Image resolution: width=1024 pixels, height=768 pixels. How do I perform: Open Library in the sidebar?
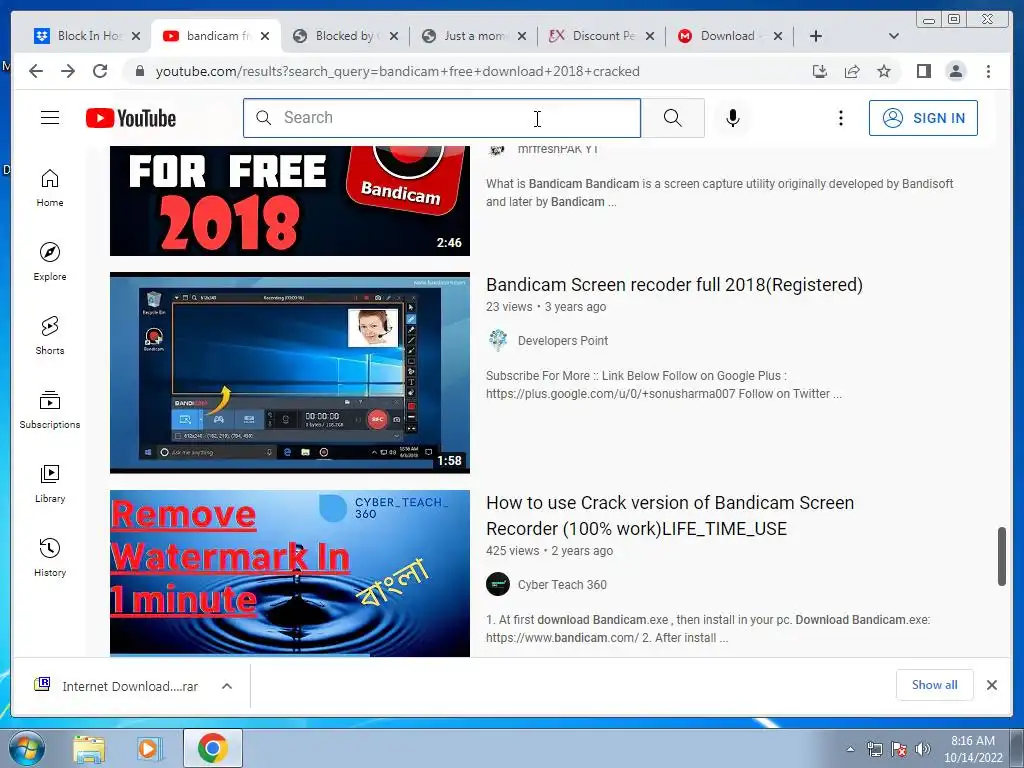coord(50,484)
